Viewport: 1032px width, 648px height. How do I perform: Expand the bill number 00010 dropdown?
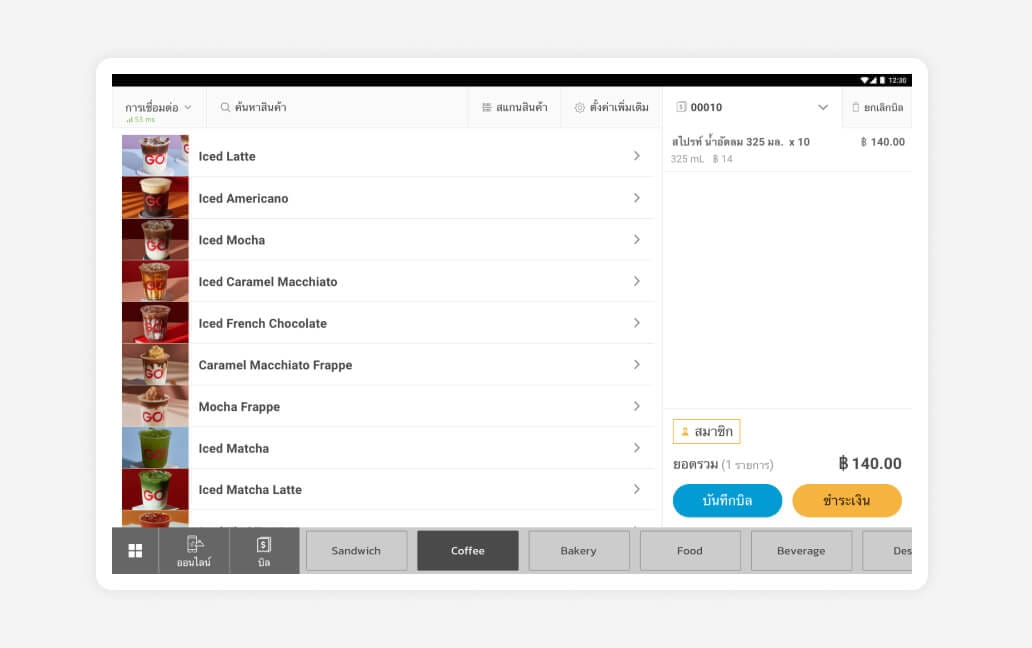click(822, 107)
